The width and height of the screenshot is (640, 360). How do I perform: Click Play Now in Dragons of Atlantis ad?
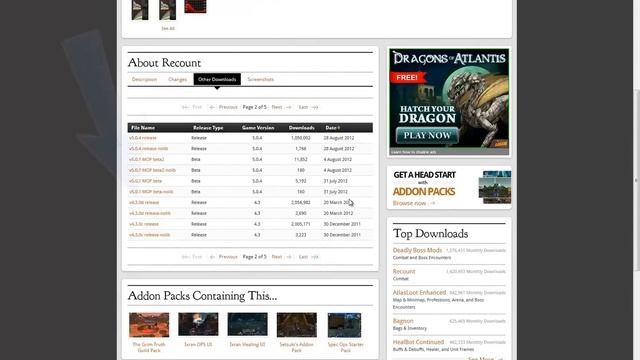click(x=427, y=136)
